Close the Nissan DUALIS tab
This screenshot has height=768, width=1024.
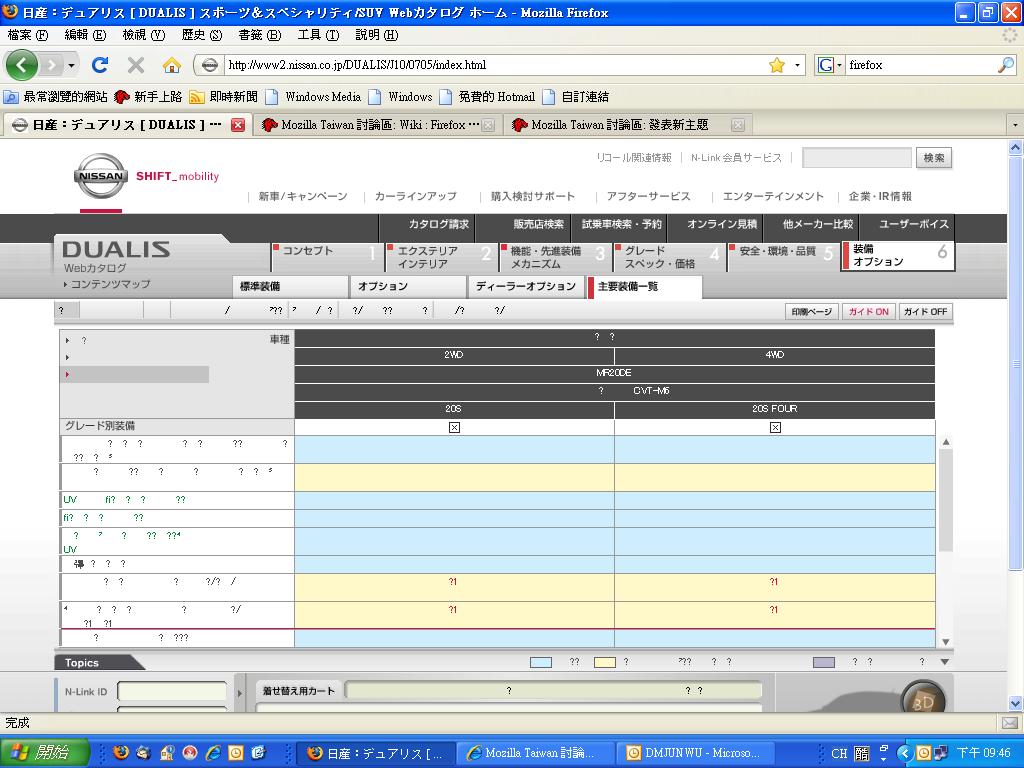click(238, 125)
